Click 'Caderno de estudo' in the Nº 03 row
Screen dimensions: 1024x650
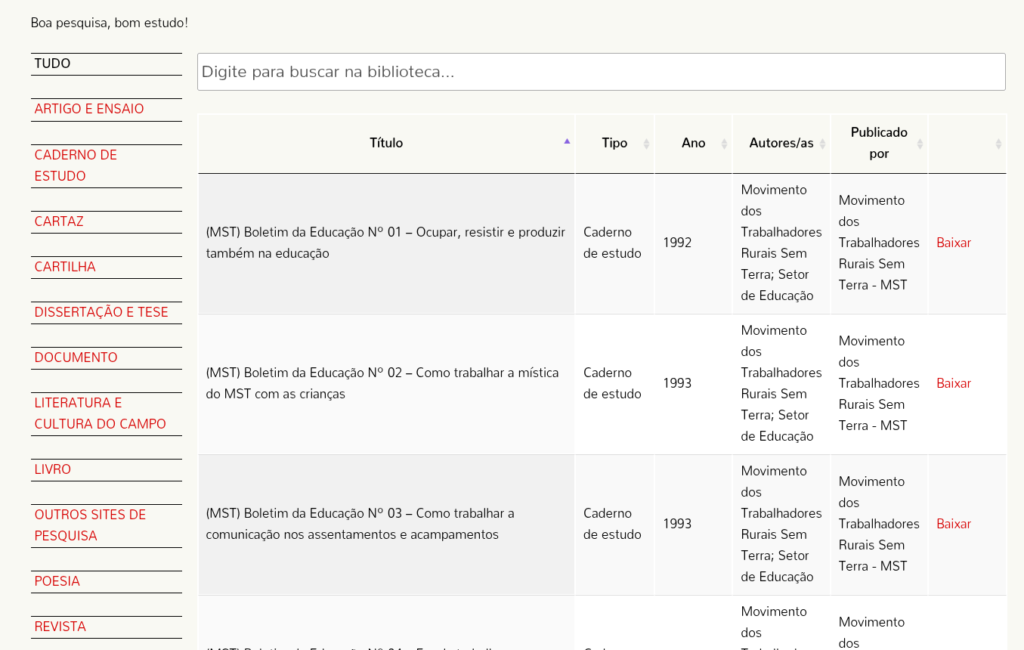(612, 523)
